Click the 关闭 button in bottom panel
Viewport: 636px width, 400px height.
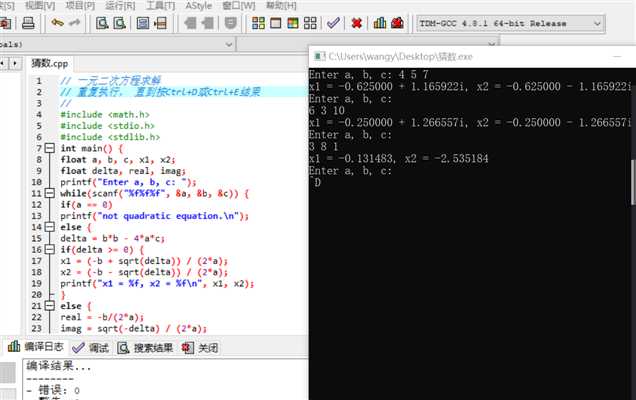point(200,348)
